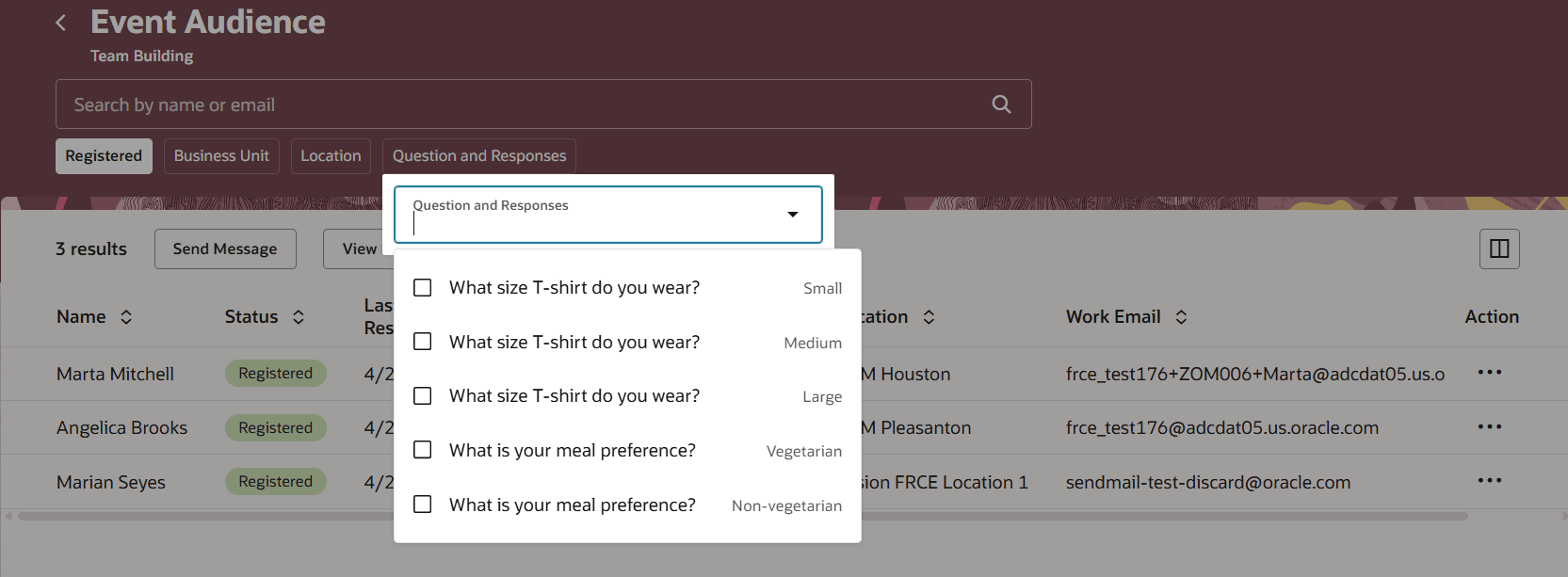Sort by Status column arrows
This screenshot has height=577, width=1568.
coord(299,317)
